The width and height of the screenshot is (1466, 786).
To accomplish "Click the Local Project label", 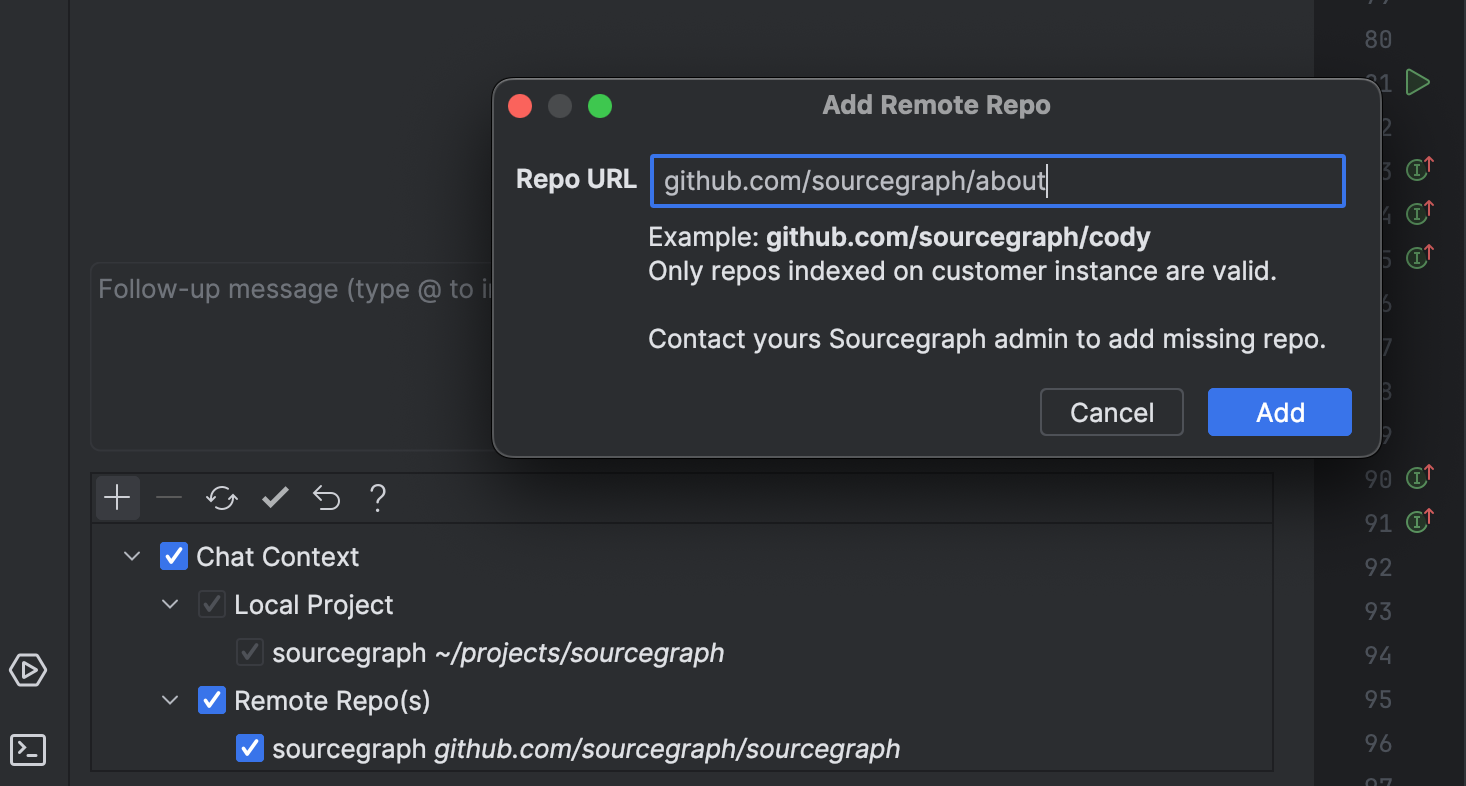I will (314, 605).
